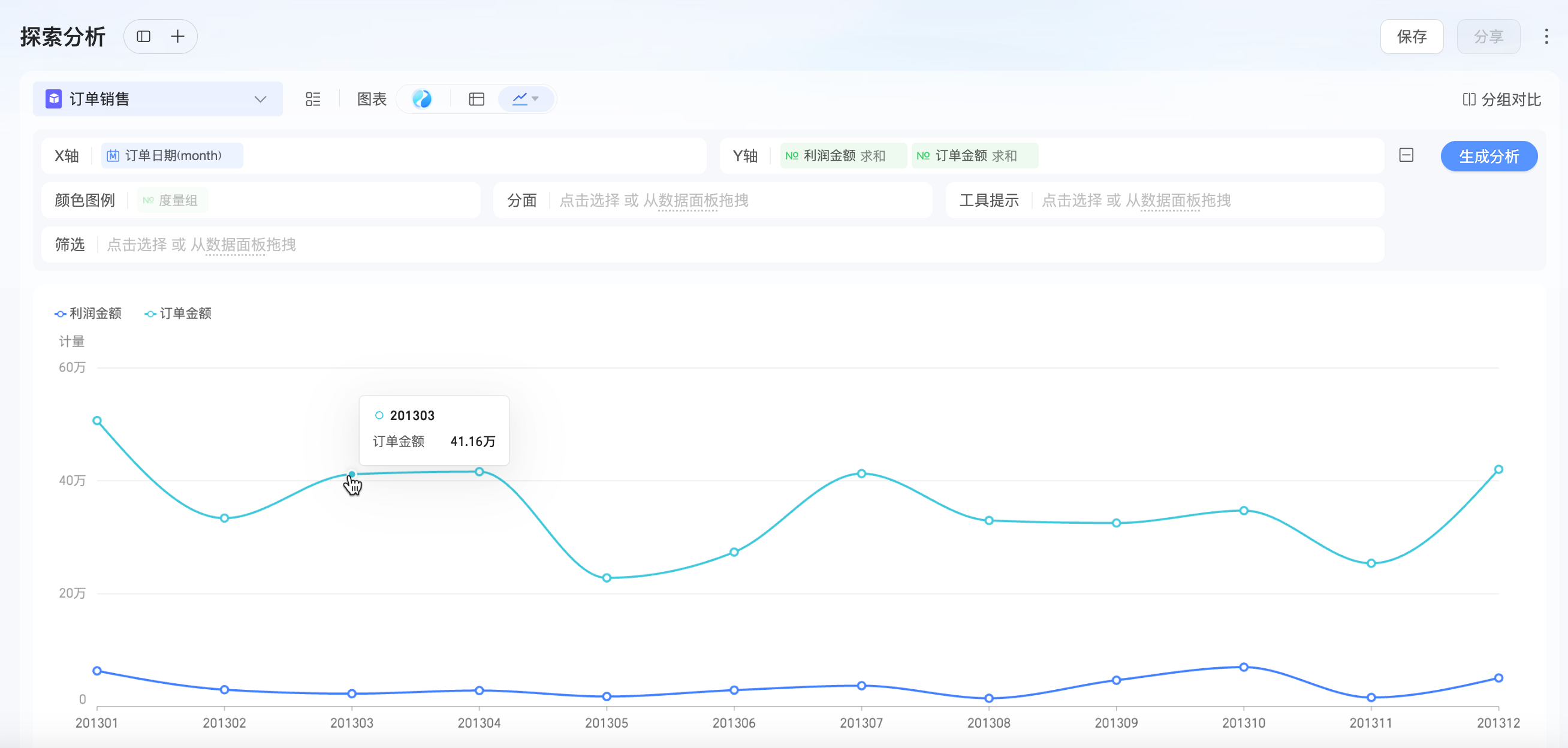Click the 保存 save button
Image resolution: width=1568 pixels, height=748 pixels.
tap(1411, 37)
